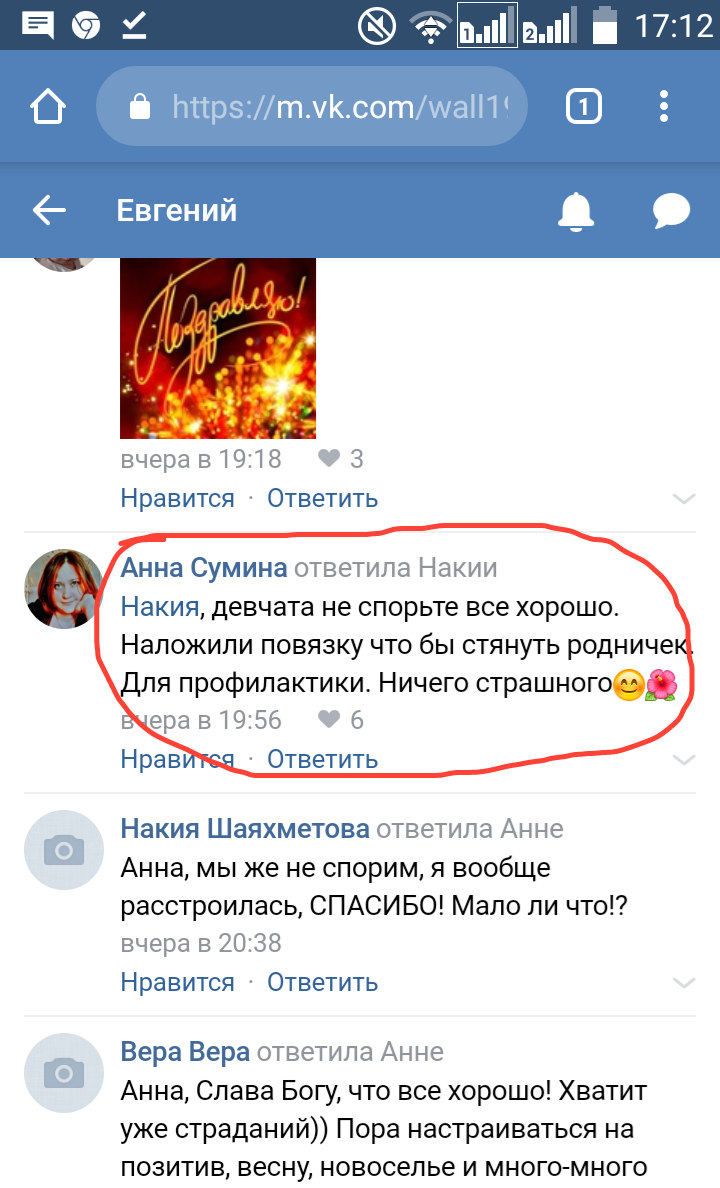Tap the Накия mention in Анна's reply
This screenshot has width=720, height=1188.
[160, 607]
